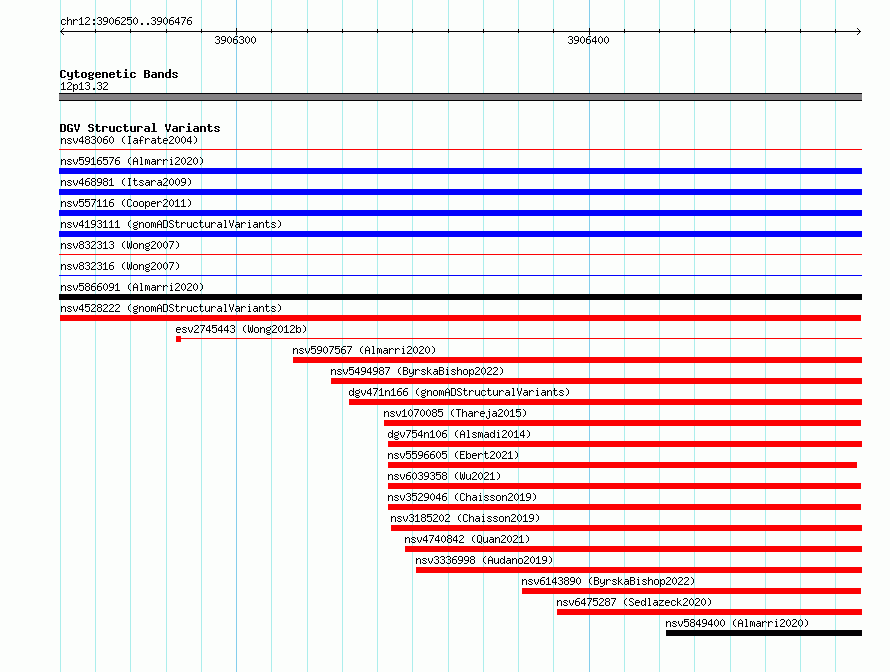Click the black bar of nsv5866091

click(460, 297)
